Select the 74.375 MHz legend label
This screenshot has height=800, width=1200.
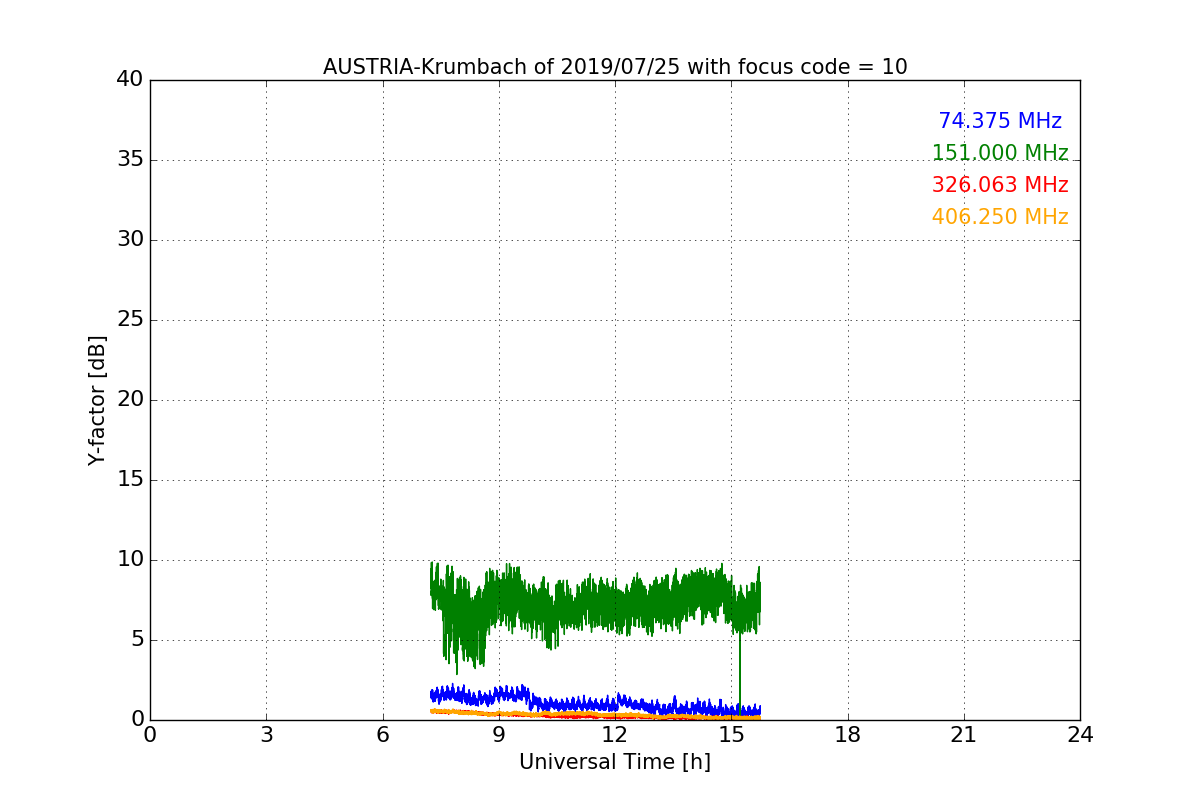1000,121
